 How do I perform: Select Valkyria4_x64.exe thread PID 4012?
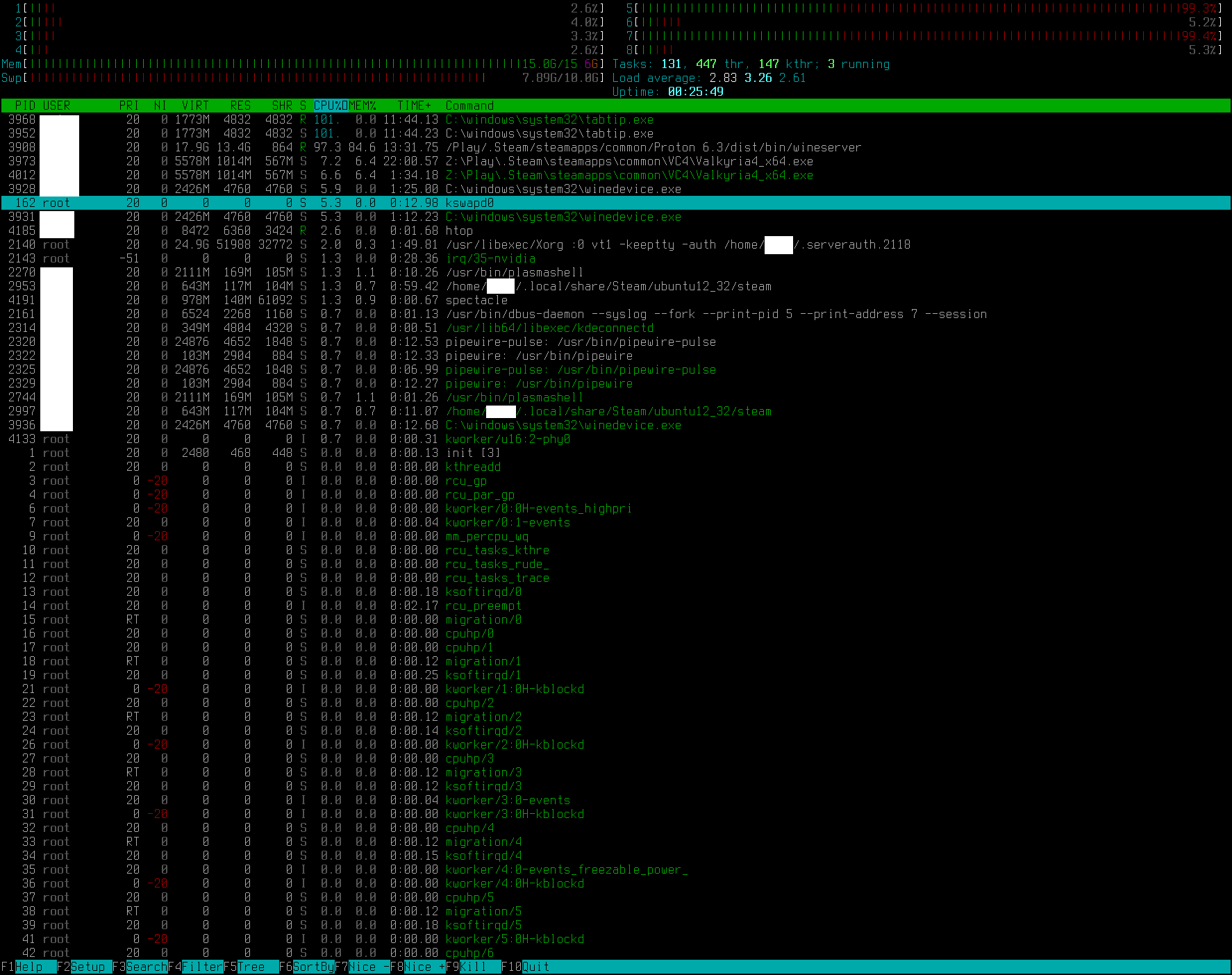tap(616, 175)
